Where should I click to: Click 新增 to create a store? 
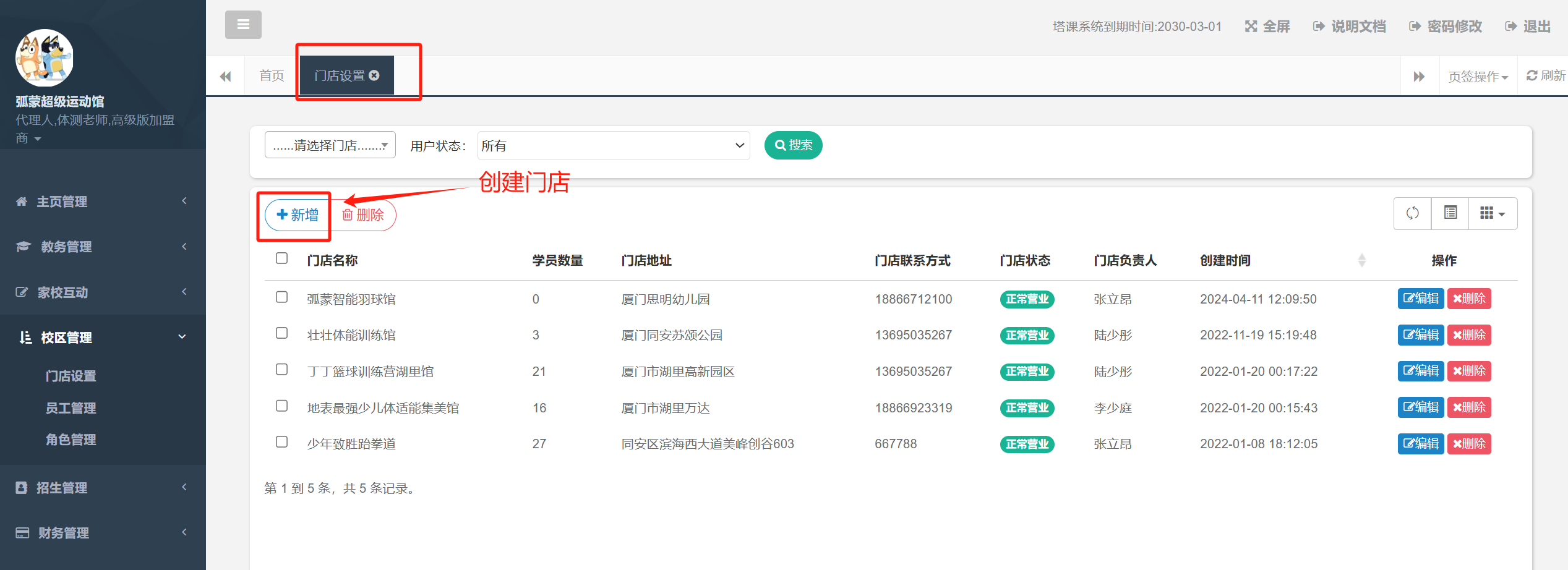click(x=297, y=215)
